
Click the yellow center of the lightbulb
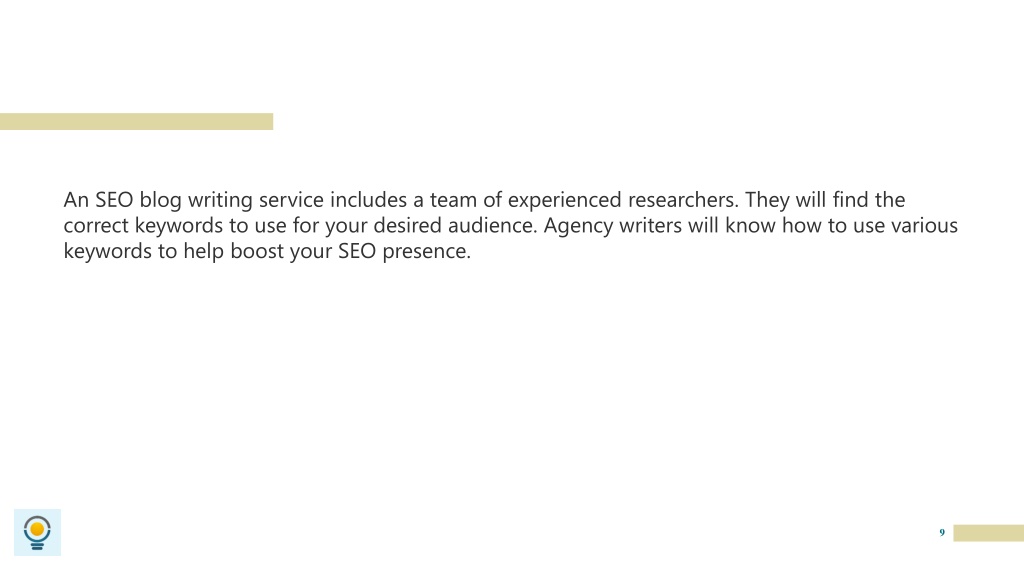pos(37,528)
